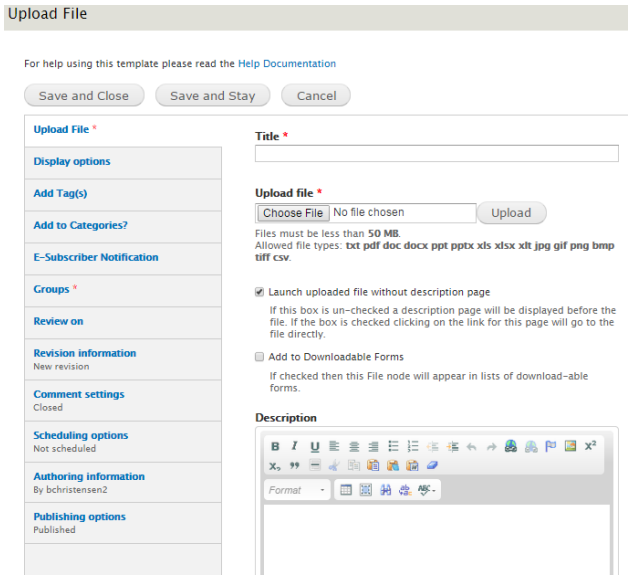Click into the Title input field
Screen dimensions: 631x585
click(437, 154)
